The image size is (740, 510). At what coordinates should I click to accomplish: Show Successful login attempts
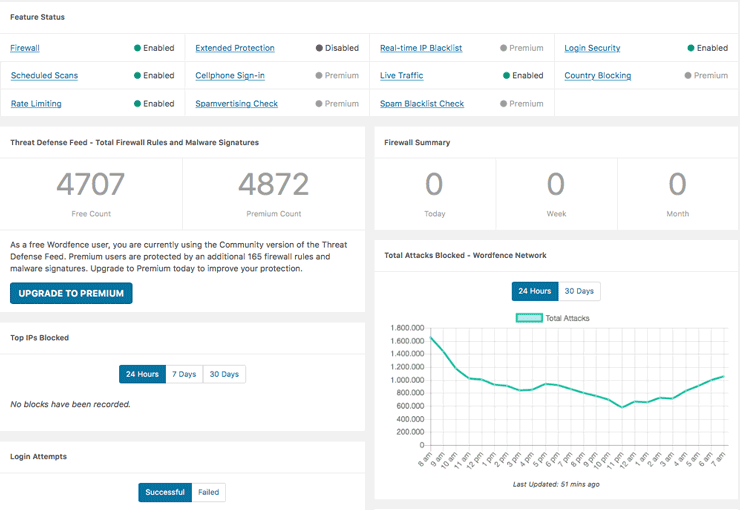coord(165,492)
